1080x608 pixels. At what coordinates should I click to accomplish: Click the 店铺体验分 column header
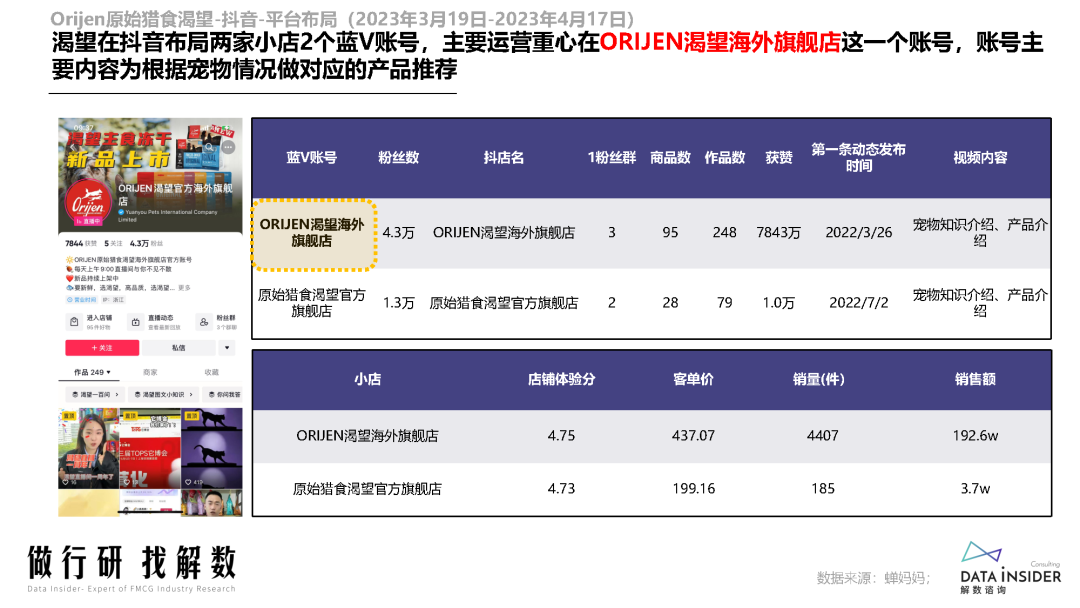pos(561,379)
